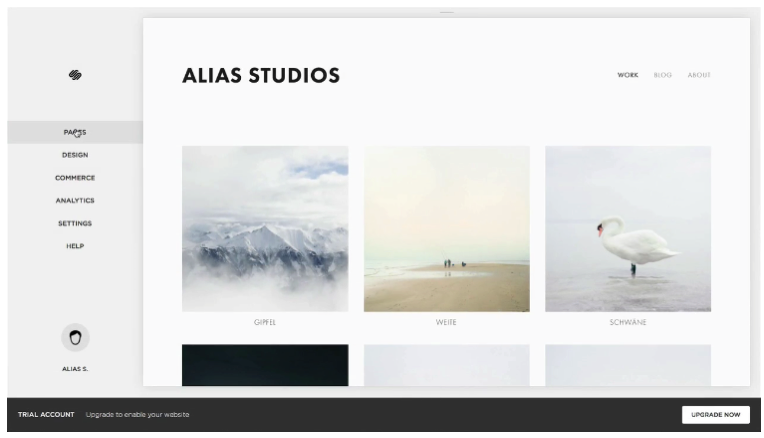Screen dimensions: 764x438
Task: Click the Upgrade Now button
Action: (715, 415)
